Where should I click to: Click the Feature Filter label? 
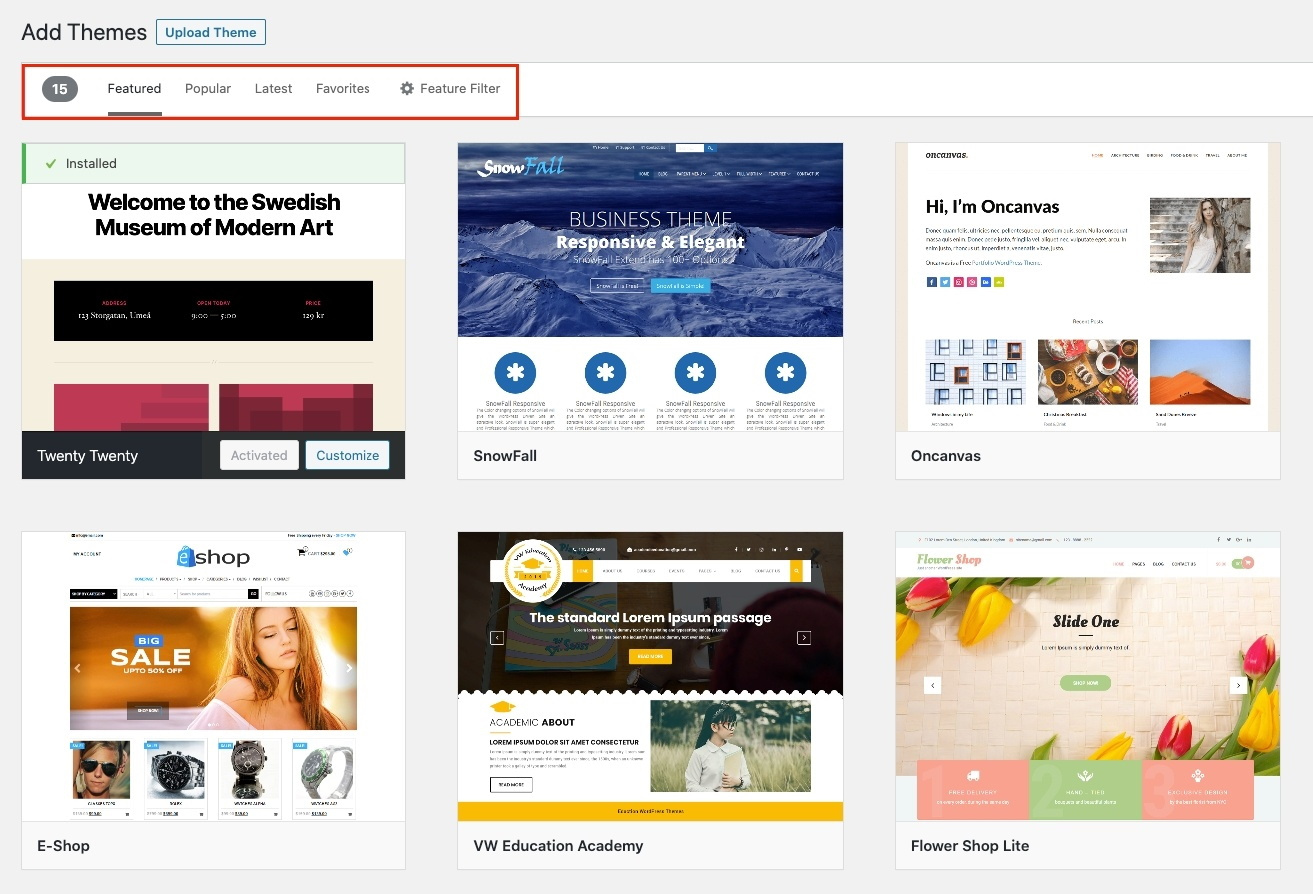click(x=457, y=88)
